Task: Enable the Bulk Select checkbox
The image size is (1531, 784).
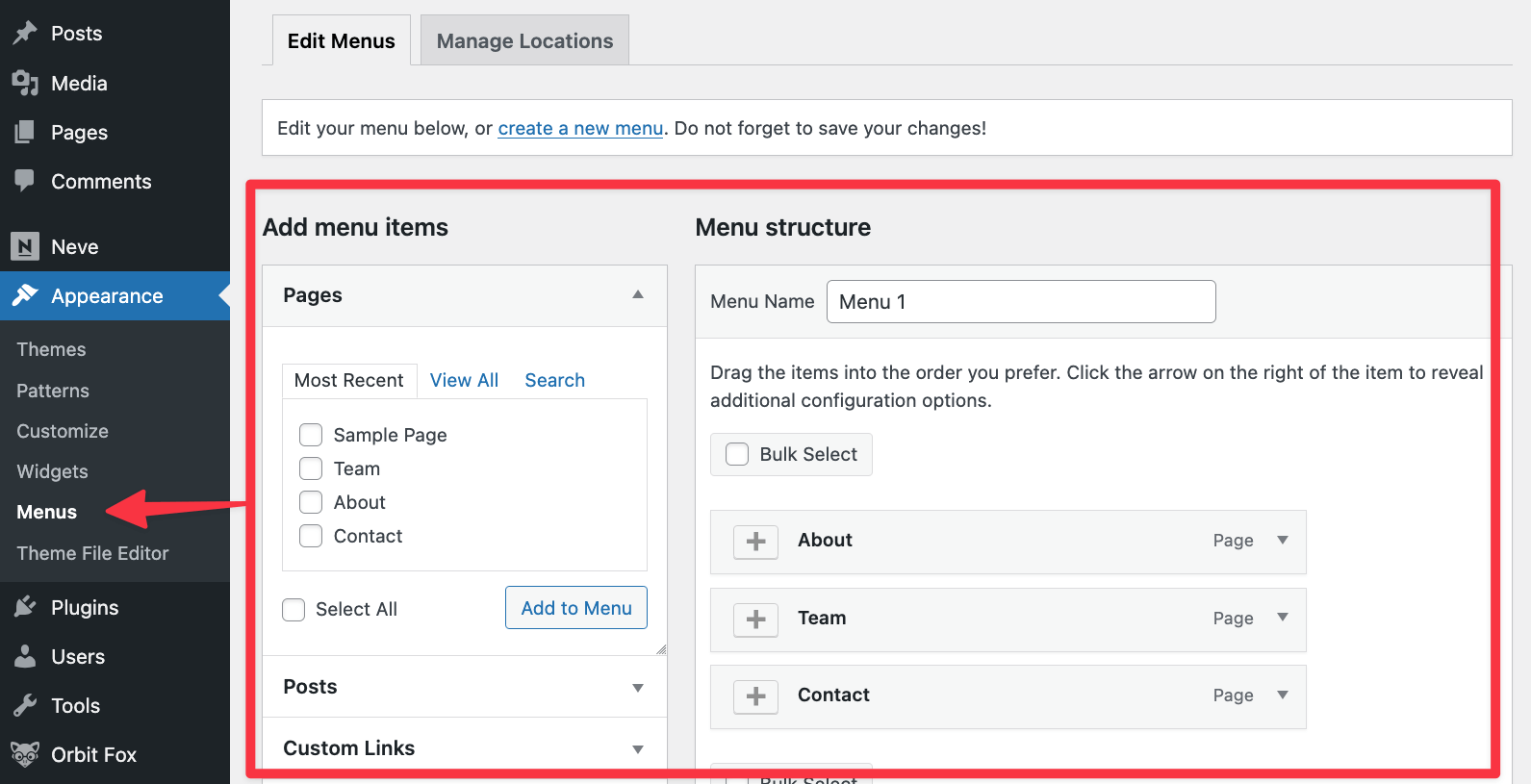Action: (737, 454)
